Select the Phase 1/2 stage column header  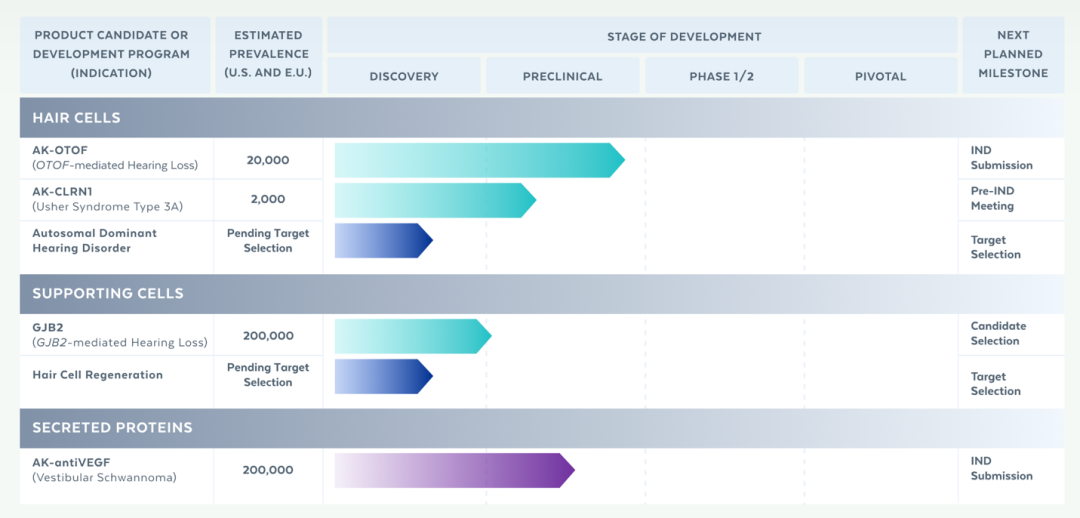pos(722,76)
